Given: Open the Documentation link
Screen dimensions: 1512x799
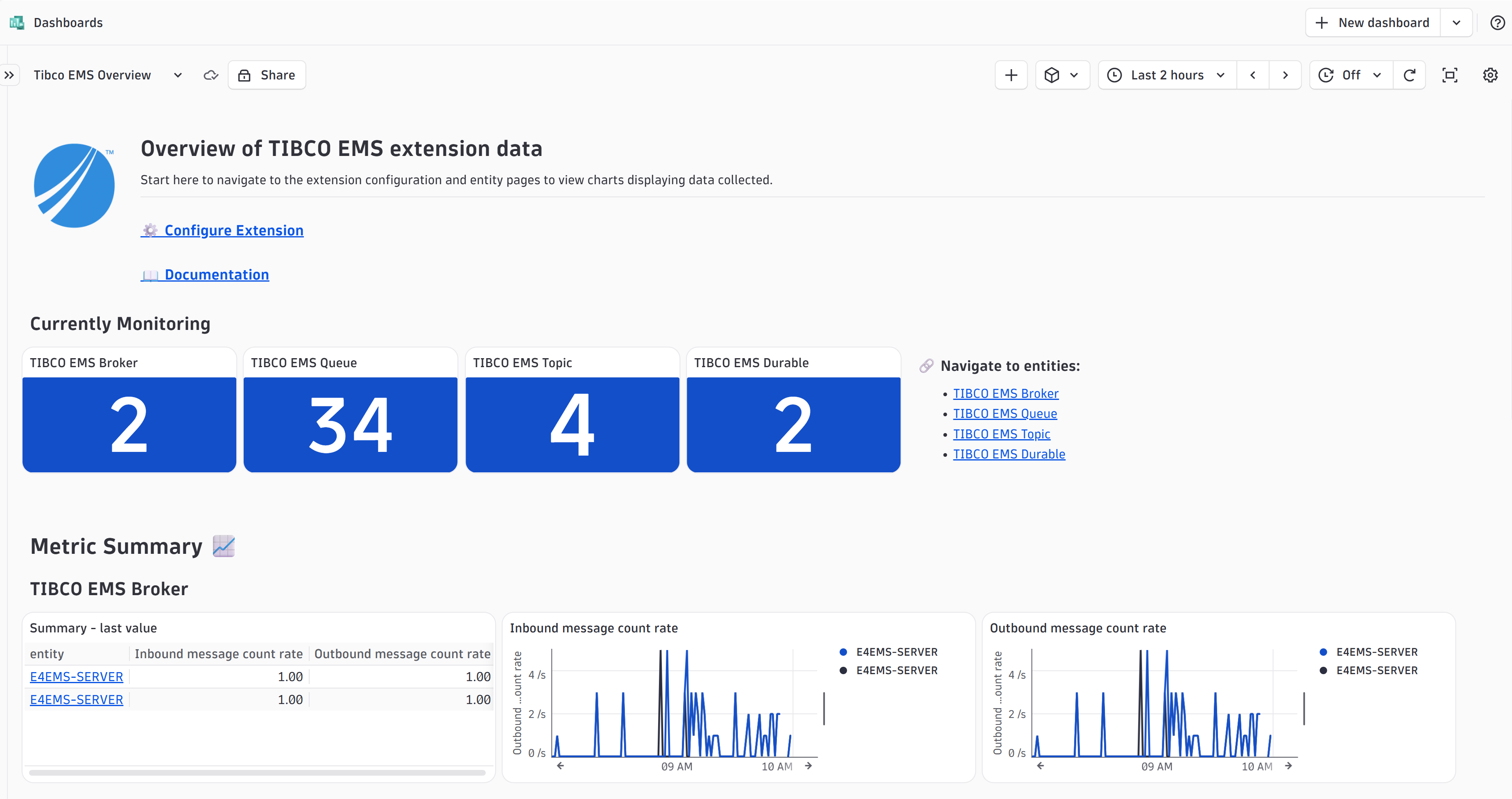Looking at the screenshot, I should (x=205, y=275).
